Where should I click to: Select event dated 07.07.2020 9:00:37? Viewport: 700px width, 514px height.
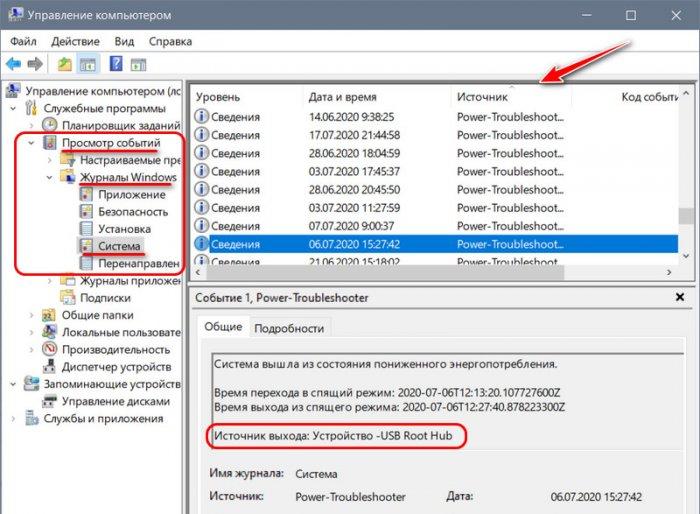(x=436, y=226)
